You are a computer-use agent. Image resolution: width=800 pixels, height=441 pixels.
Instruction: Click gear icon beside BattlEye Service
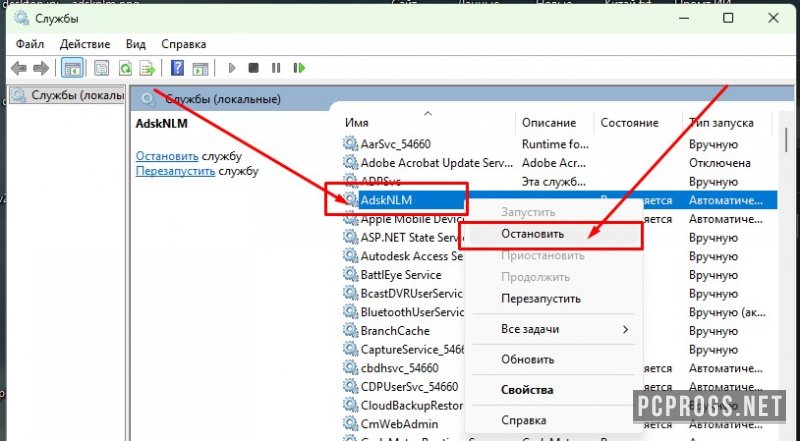[x=350, y=275]
